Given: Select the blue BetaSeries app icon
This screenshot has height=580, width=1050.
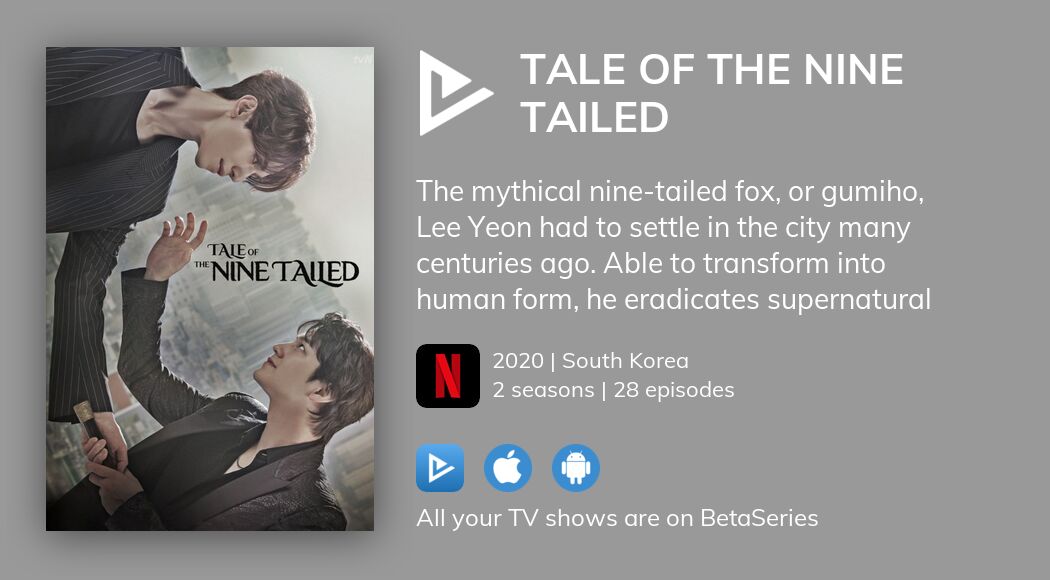Looking at the screenshot, I should (x=439, y=467).
